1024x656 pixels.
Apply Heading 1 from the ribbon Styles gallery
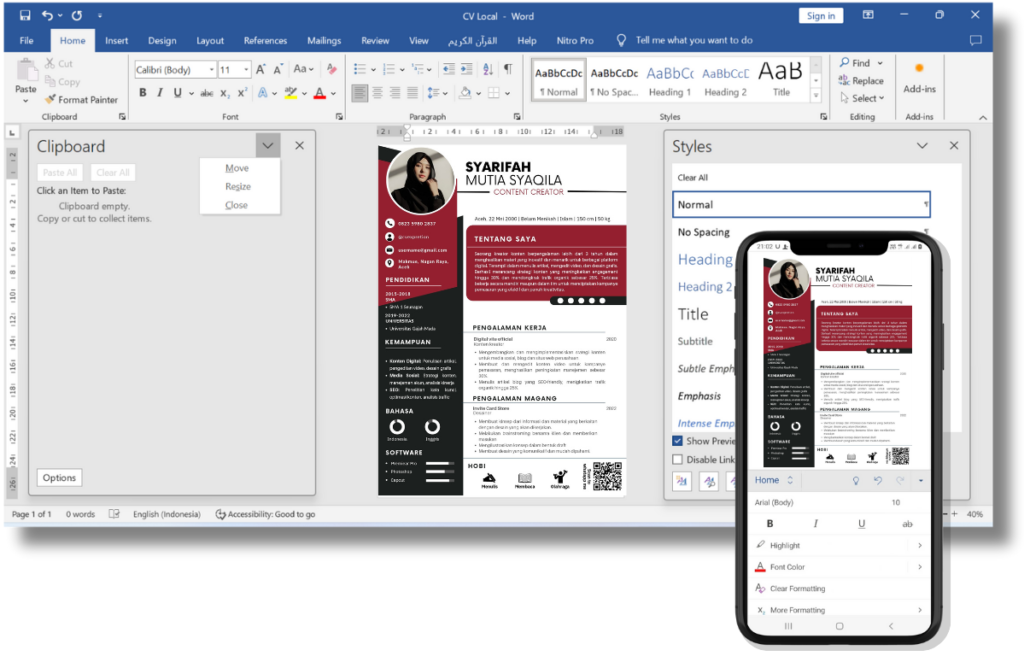(x=669, y=80)
